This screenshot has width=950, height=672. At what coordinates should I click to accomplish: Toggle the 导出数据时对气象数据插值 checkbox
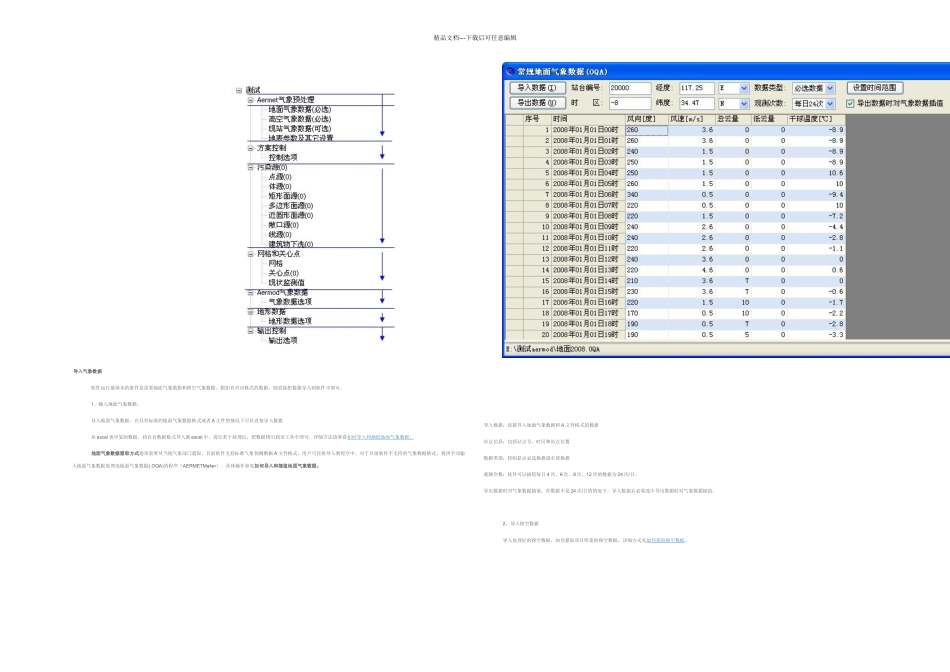(x=850, y=104)
